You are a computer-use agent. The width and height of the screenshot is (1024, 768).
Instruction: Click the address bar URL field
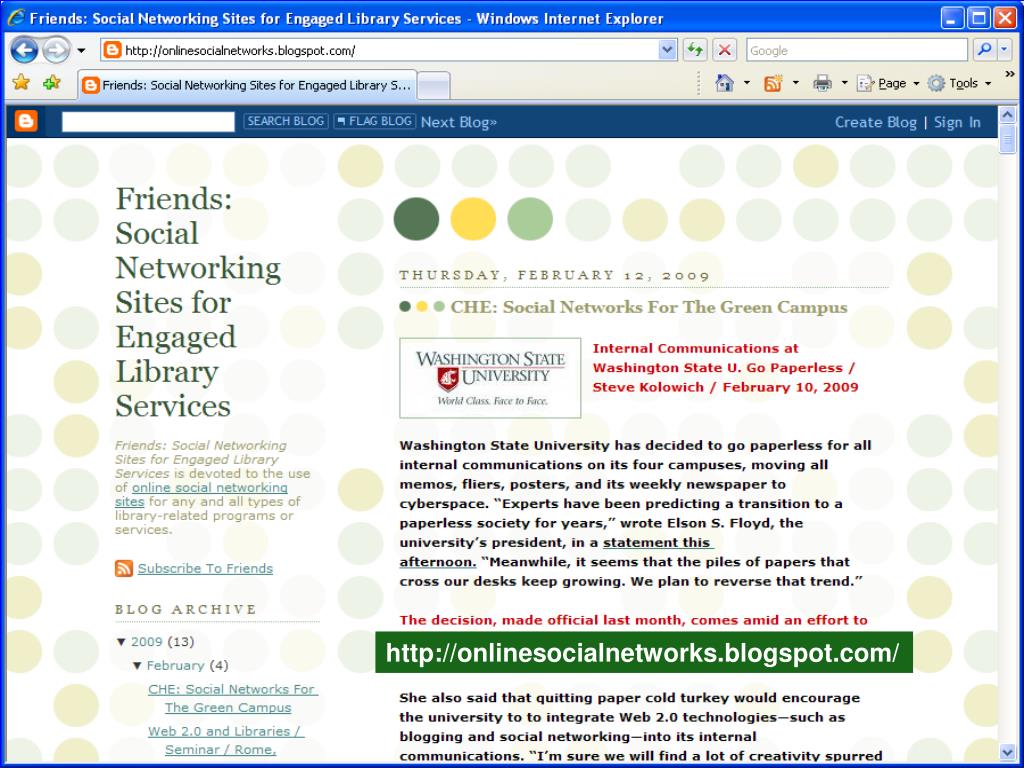[389, 50]
